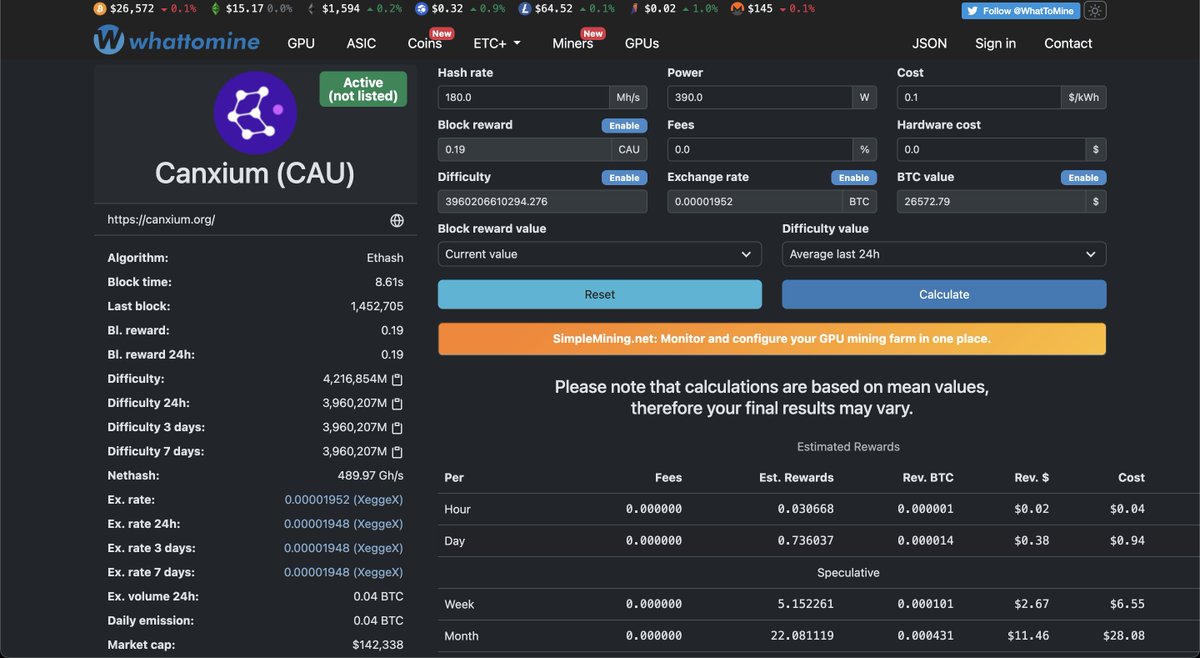Open the Coins menu item
Image resolution: width=1200 pixels, height=658 pixels.
pyautogui.click(x=425, y=43)
